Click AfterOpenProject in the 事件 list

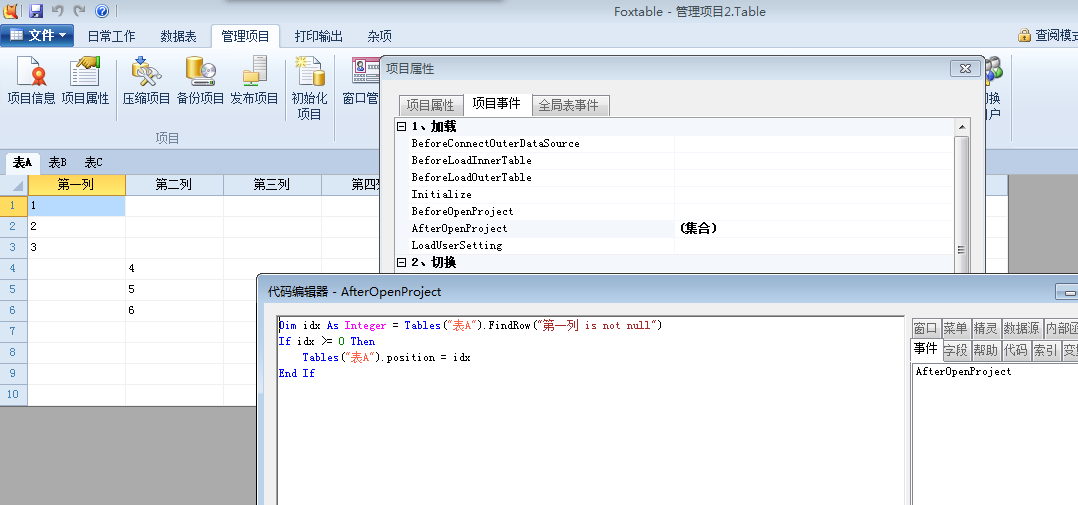click(x=963, y=372)
